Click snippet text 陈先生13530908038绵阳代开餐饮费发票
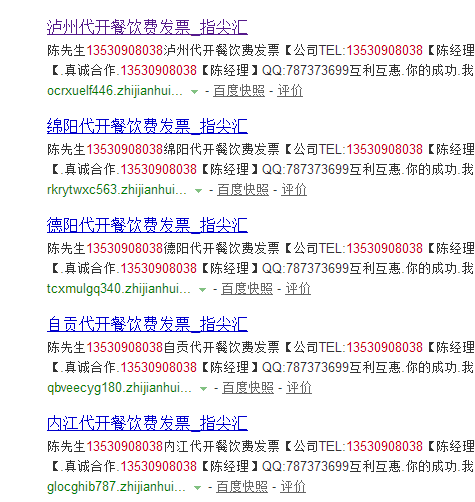This screenshot has height=502, width=475. (163, 149)
